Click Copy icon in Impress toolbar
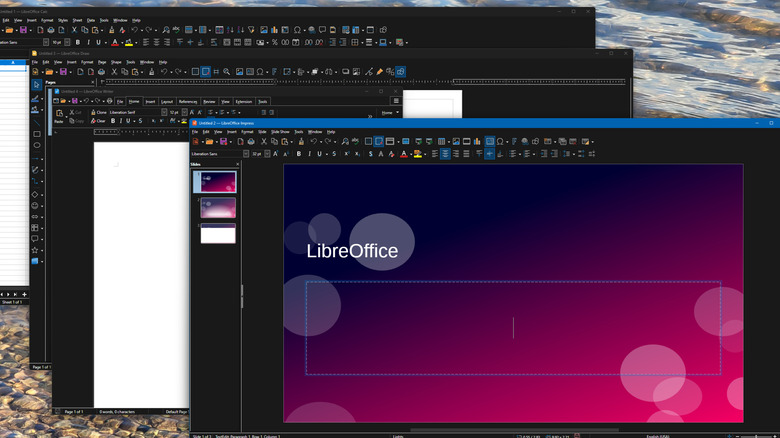780x438 pixels. pos(274,142)
